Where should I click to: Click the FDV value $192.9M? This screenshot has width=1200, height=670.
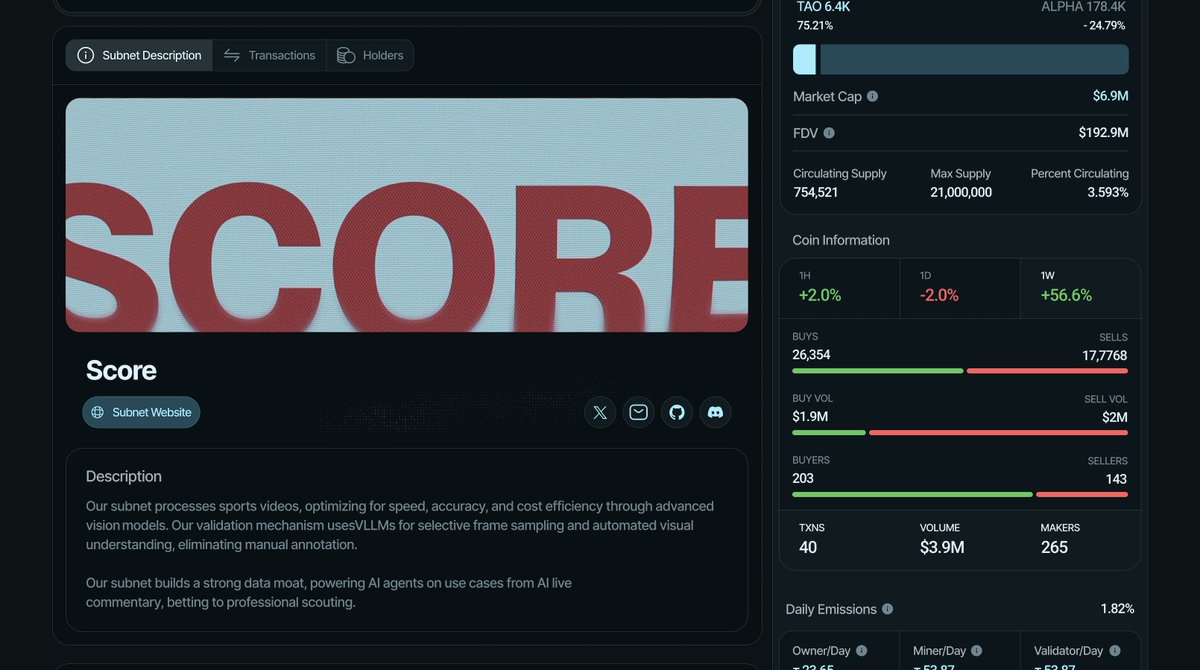[x=1103, y=133]
